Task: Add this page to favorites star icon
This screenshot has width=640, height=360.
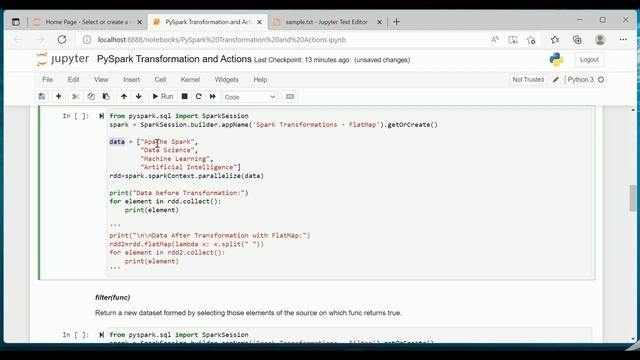Action: click(x=531, y=40)
